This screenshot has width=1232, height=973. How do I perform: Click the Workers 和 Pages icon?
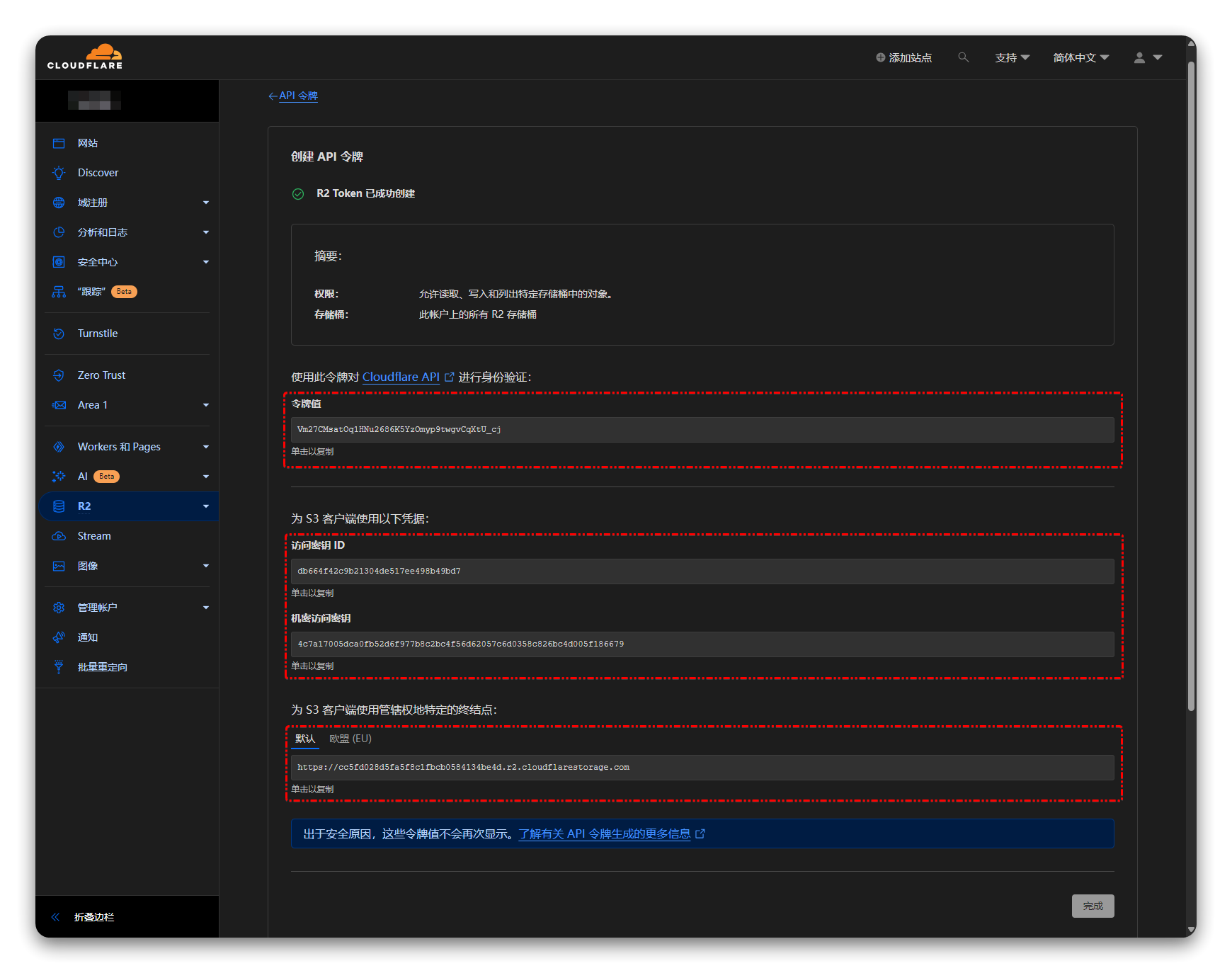[59, 447]
